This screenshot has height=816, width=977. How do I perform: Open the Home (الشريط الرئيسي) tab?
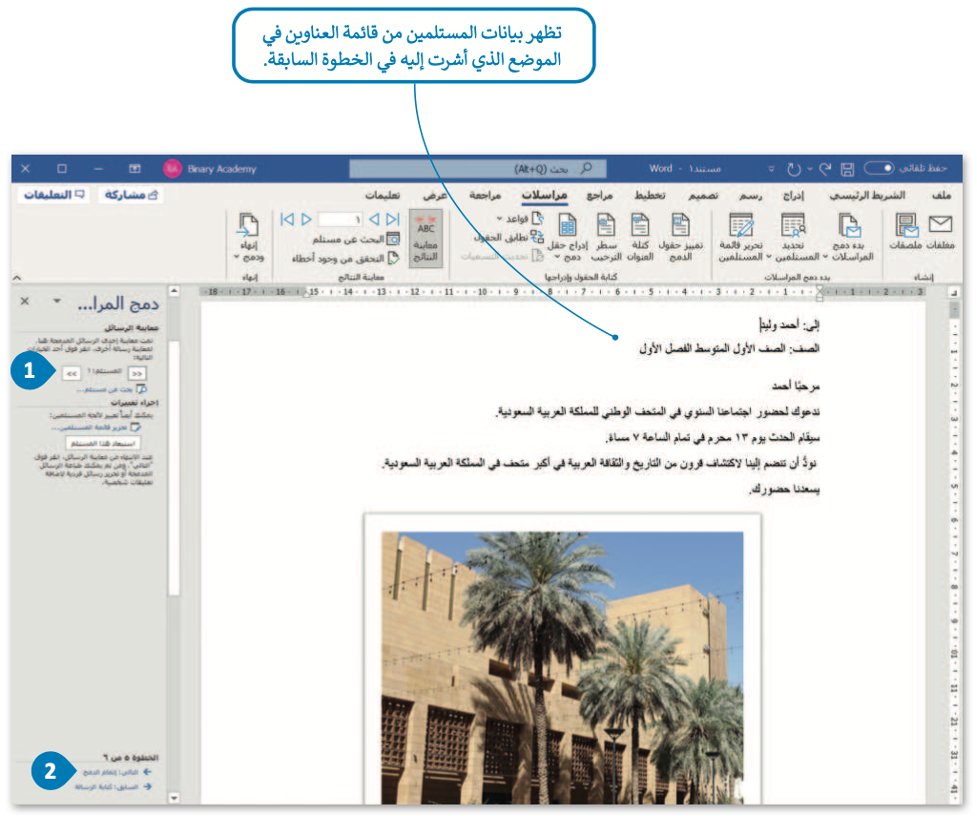click(867, 195)
